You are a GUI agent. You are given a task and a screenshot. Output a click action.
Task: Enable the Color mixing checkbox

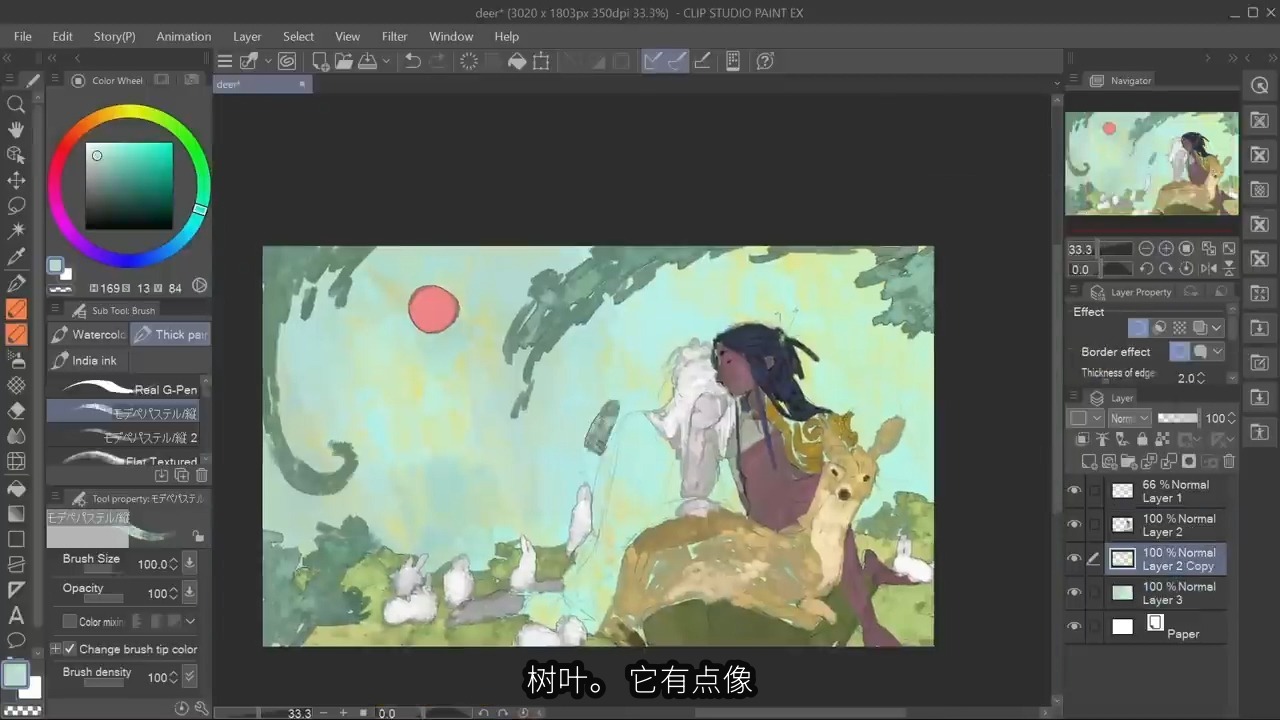(x=69, y=621)
